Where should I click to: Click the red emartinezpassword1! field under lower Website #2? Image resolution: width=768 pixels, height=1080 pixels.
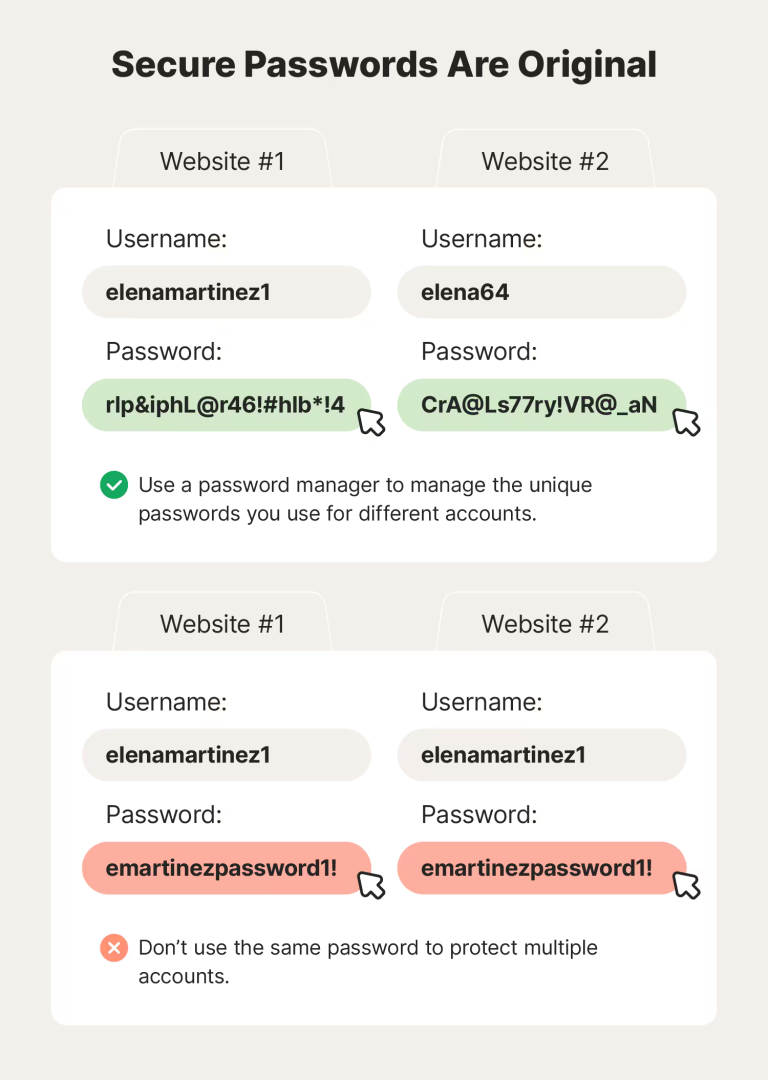pos(542,868)
